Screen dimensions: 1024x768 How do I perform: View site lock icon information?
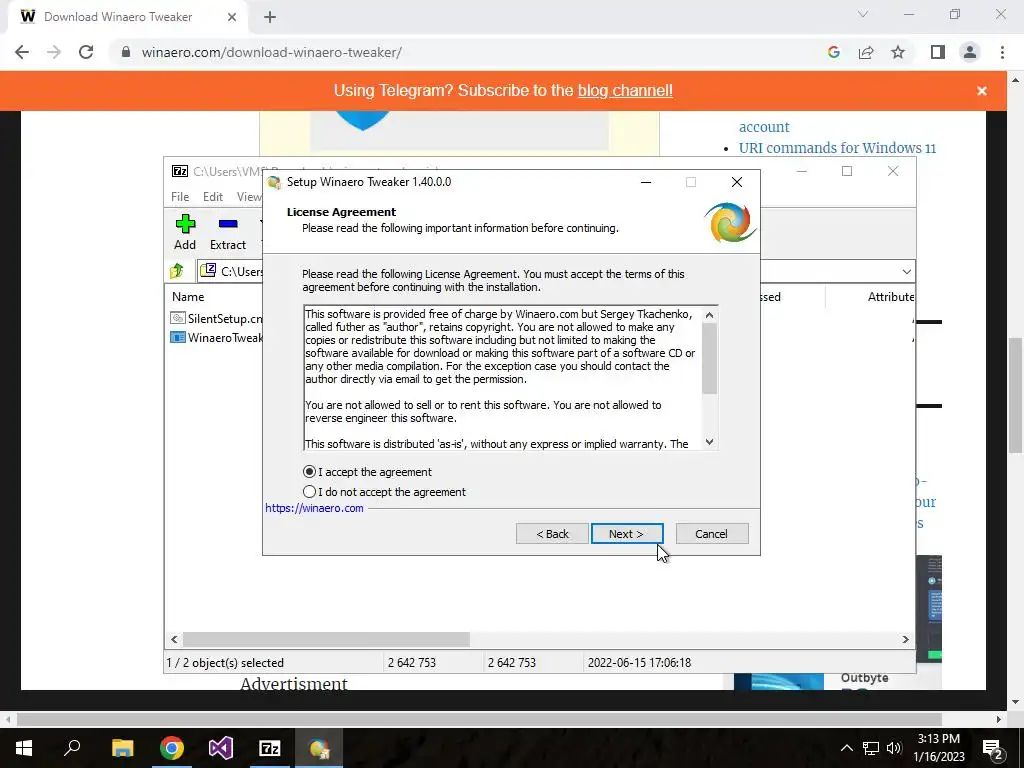[126, 52]
